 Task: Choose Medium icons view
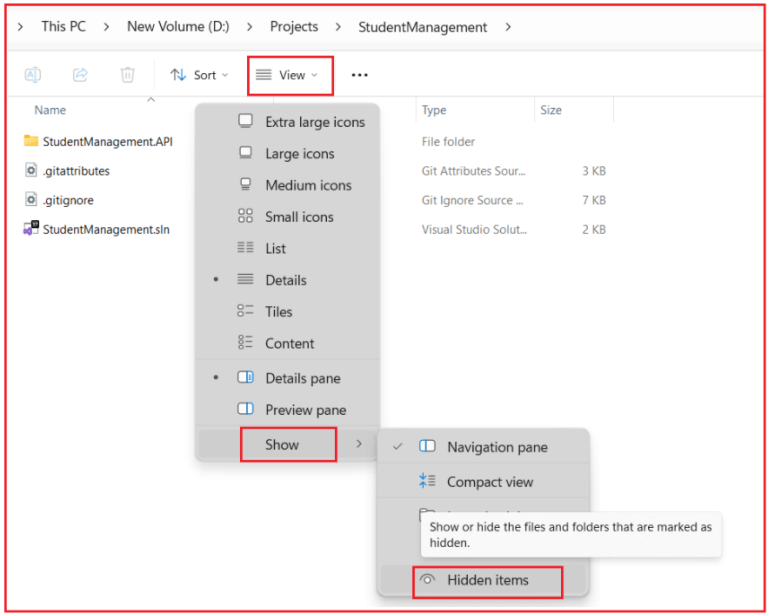[288, 185]
